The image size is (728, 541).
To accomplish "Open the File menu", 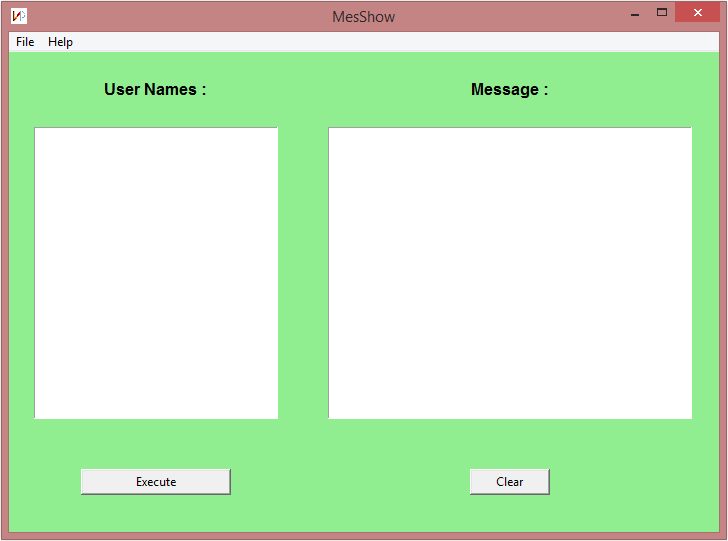I will click(x=25, y=42).
